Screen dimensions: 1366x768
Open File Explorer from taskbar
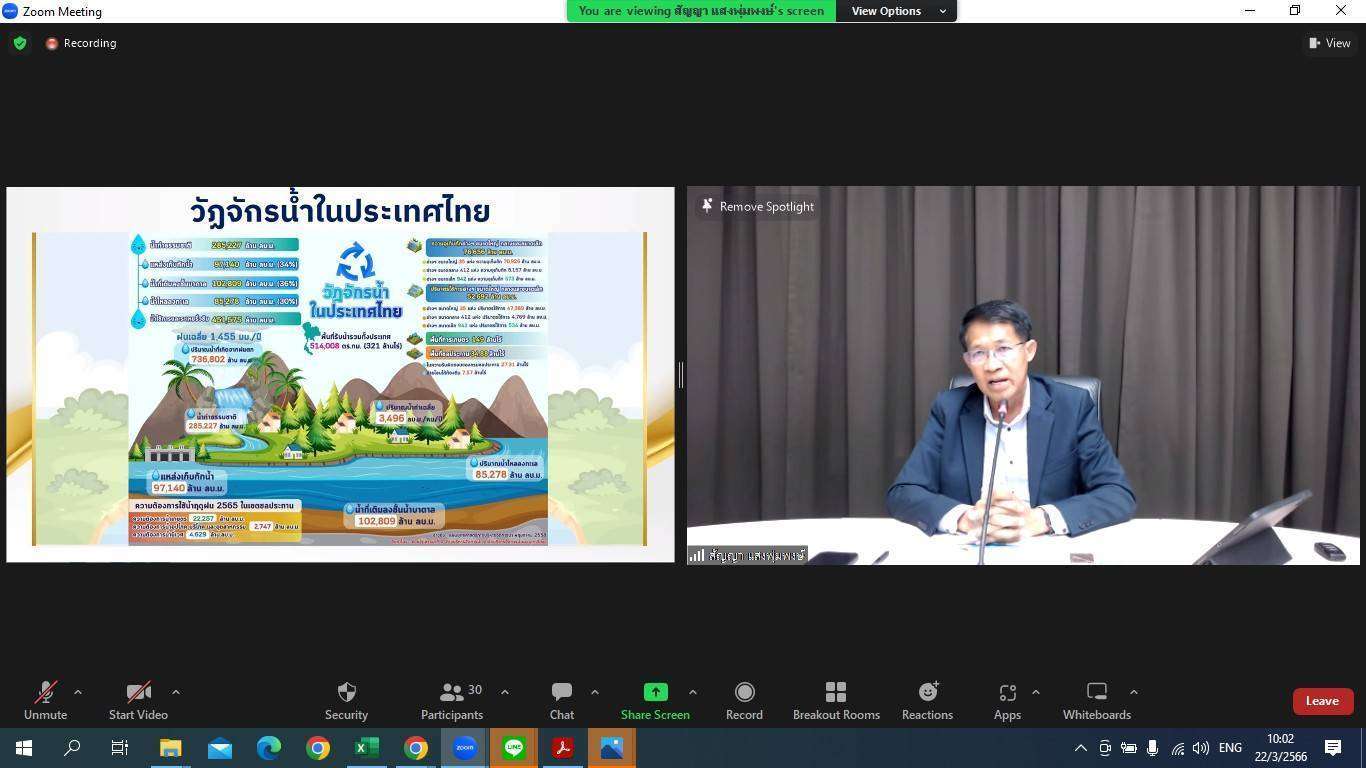point(171,748)
